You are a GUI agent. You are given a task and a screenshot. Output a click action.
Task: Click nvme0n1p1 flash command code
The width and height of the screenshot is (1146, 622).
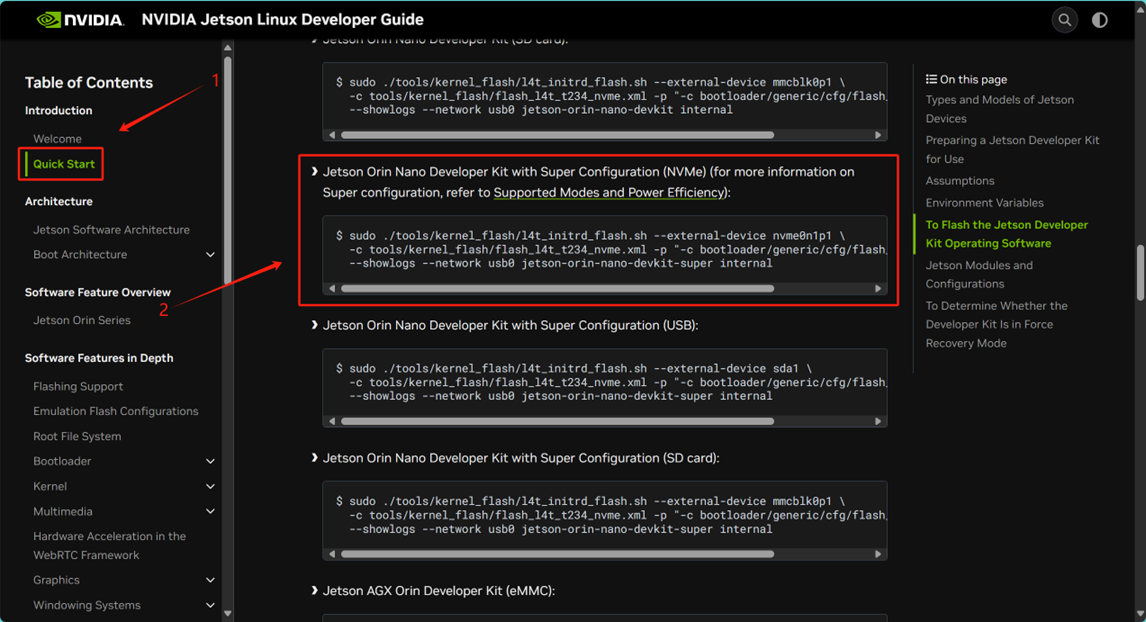(610, 249)
